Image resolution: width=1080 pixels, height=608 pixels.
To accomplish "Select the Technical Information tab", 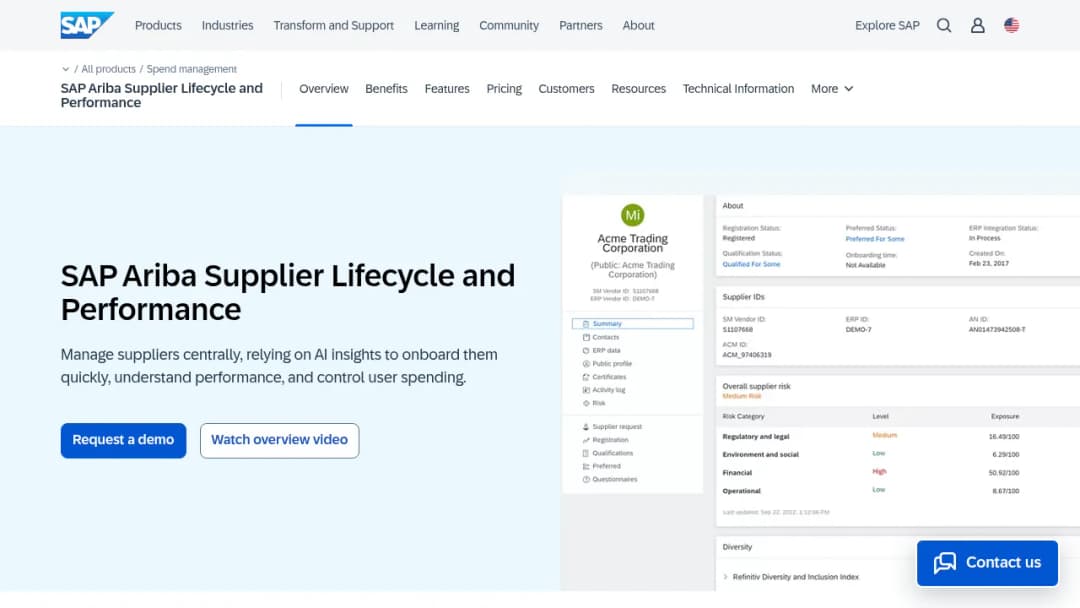I will point(738,89).
